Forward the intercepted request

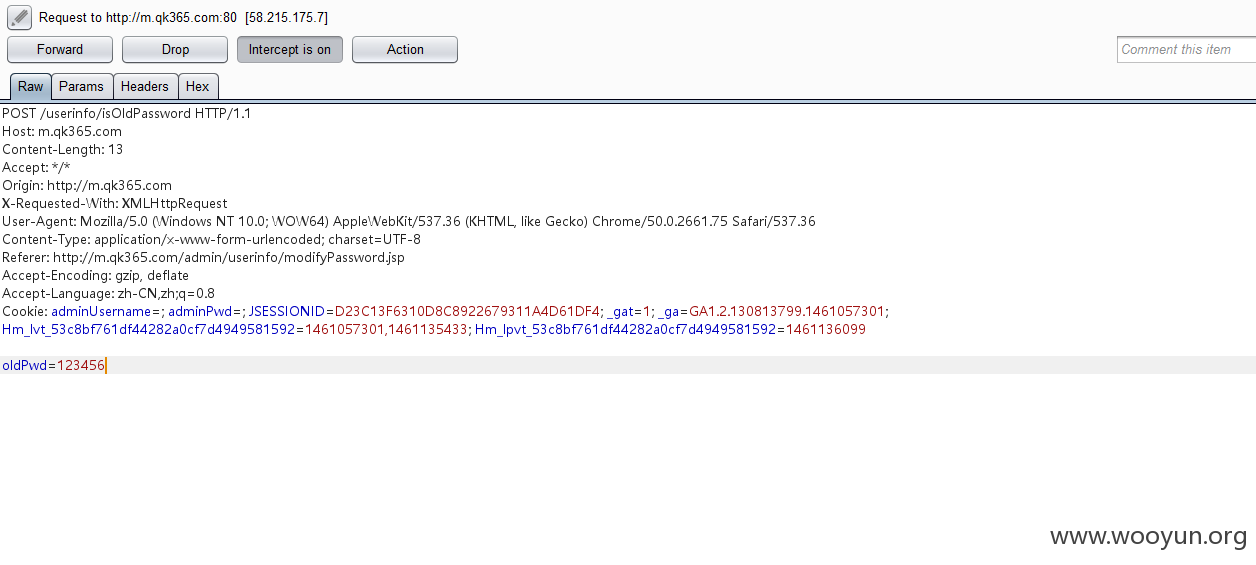pyautogui.click(x=60, y=49)
